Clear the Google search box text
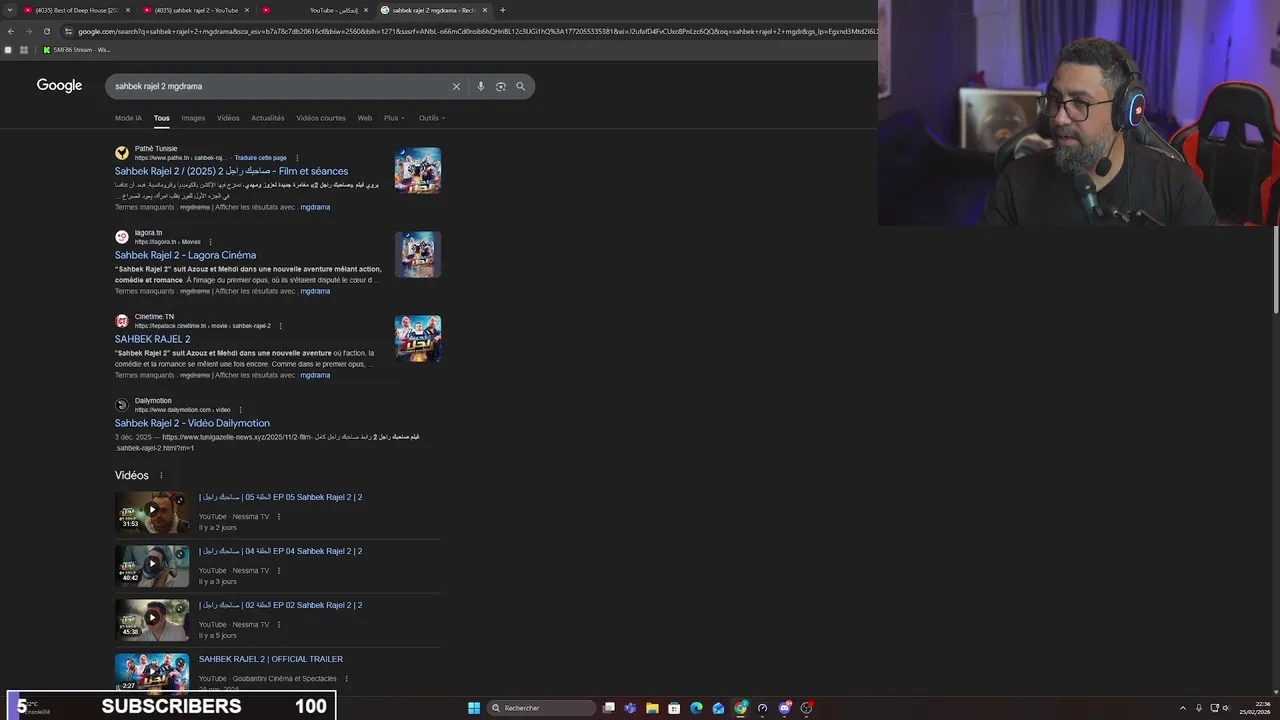The height and width of the screenshot is (720, 1280). (x=456, y=86)
